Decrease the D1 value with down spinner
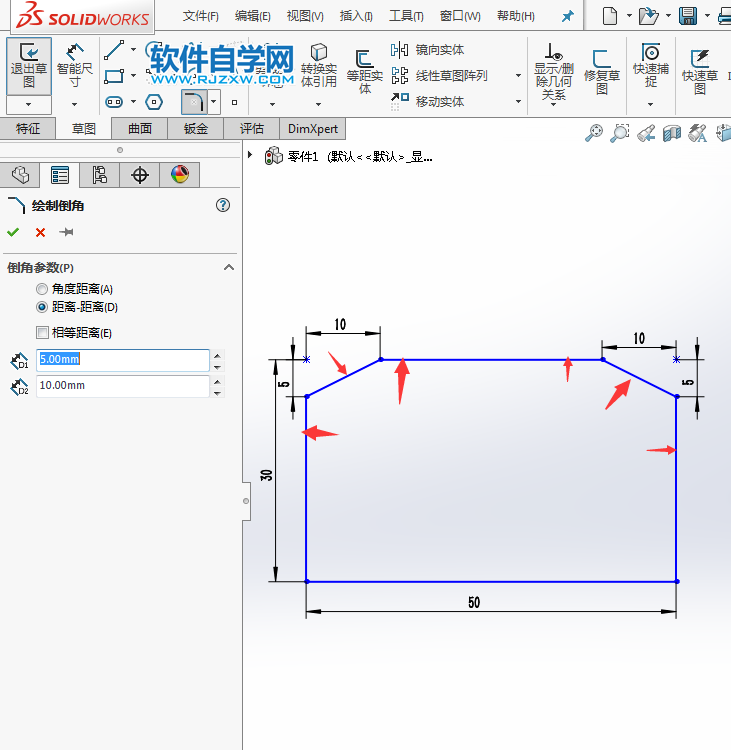Image resolution: width=731 pixels, height=750 pixels. pyautogui.click(x=217, y=367)
